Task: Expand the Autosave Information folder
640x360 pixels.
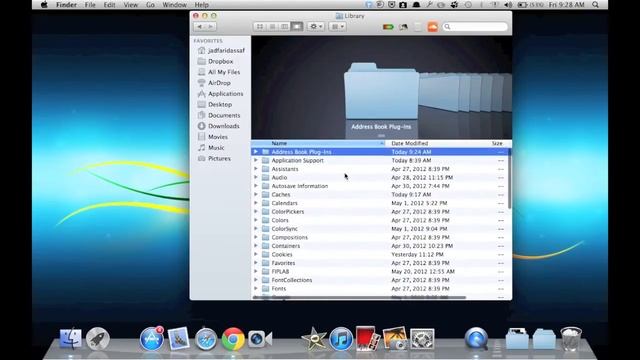Action: click(x=256, y=186)
